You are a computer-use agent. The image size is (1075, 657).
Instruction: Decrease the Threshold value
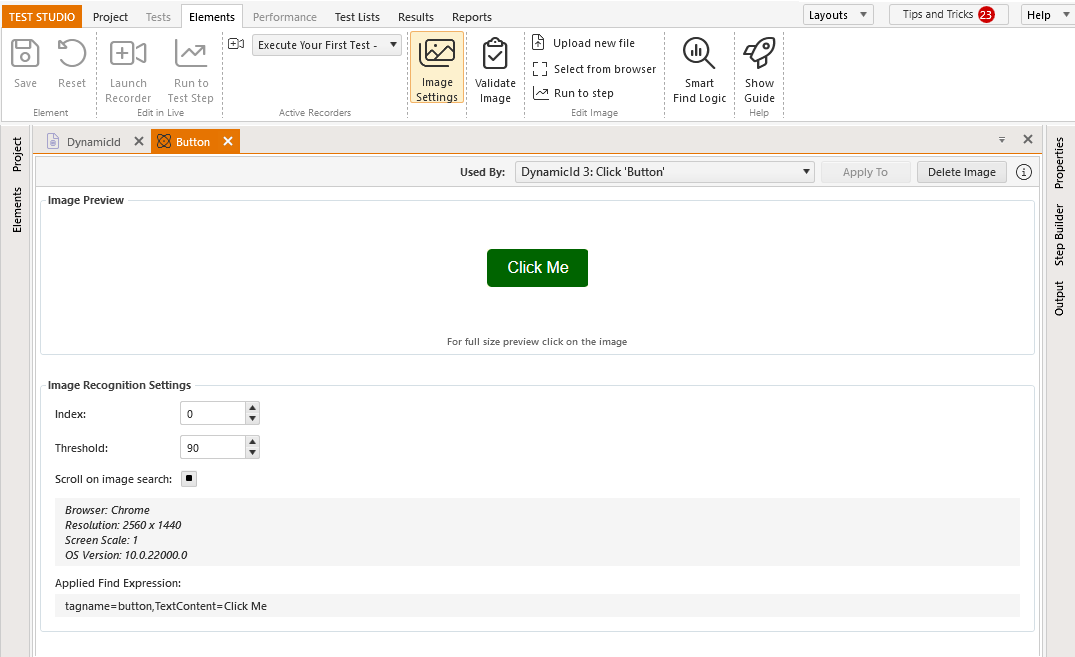click(x=252, y=453)
